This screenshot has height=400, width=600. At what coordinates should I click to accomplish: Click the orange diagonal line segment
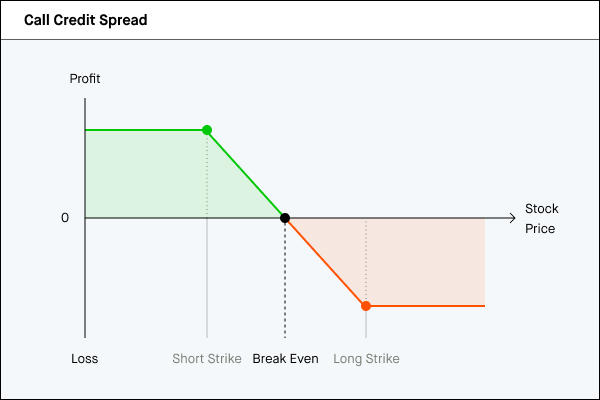tap(325, 262)
